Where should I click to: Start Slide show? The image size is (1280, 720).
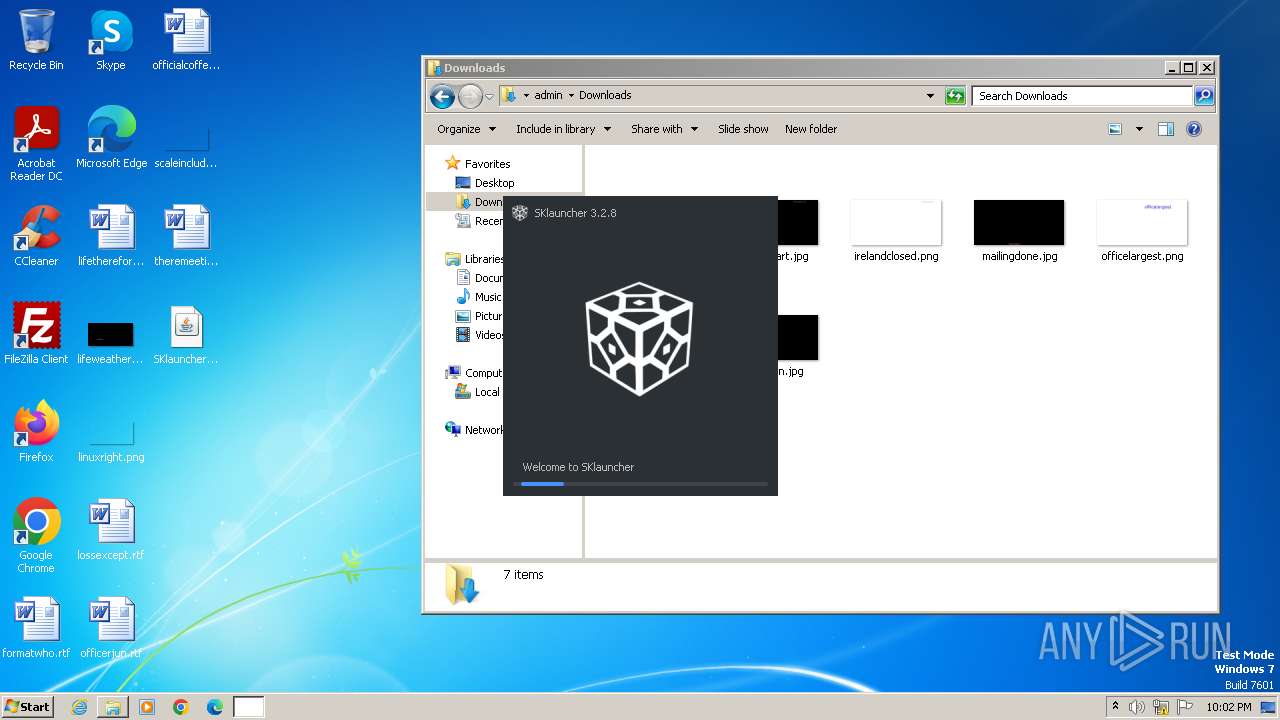[743, 129]
